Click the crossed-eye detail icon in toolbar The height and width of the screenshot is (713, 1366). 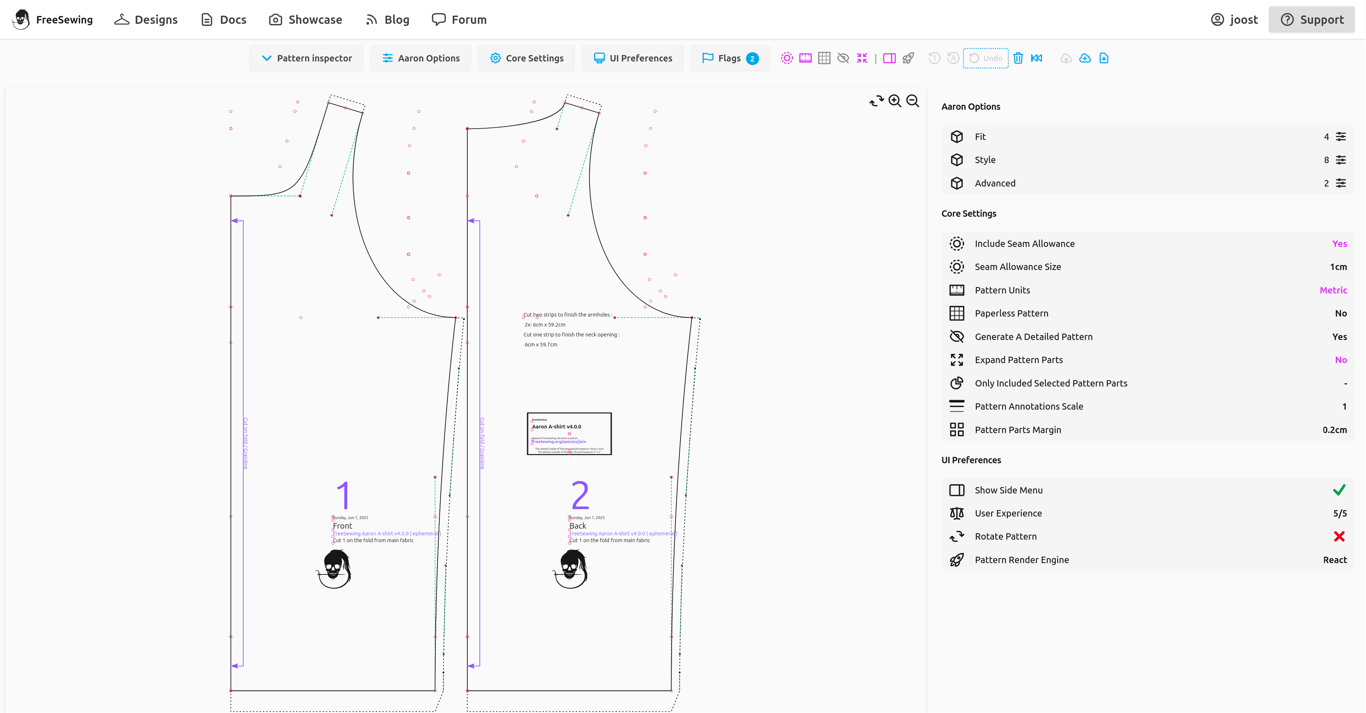pyautogui.click(x=843, y=58)
